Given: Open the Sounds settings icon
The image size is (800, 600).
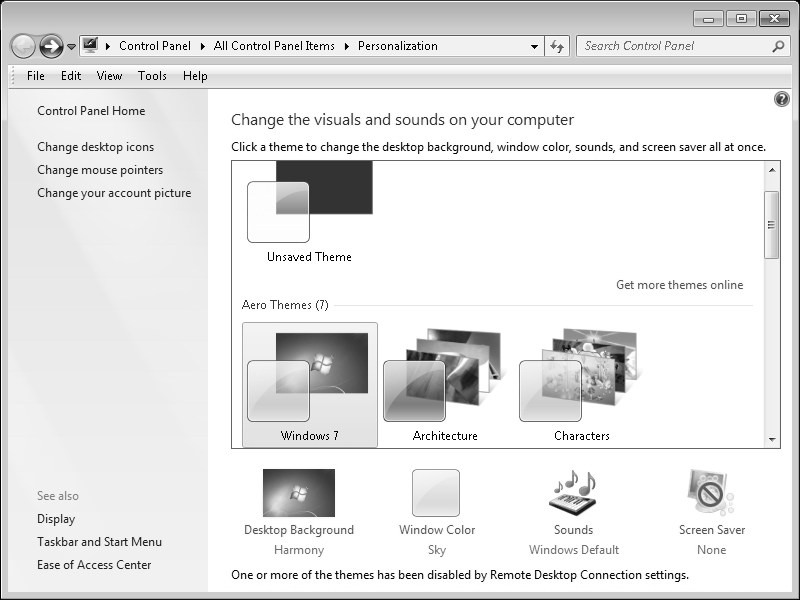Looking at the screenshot, I should pos(573,493).
